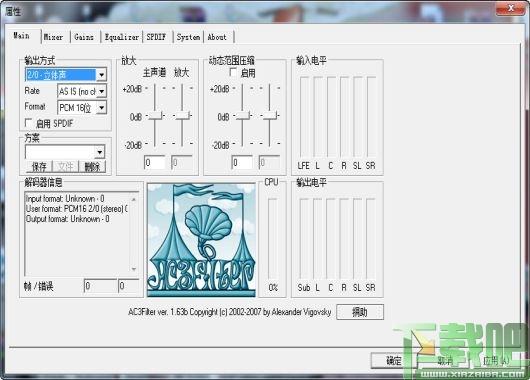Click the CPU 0% usage readout
The width and height of the screenshot is (530, 380).
(x=273, y=288)
